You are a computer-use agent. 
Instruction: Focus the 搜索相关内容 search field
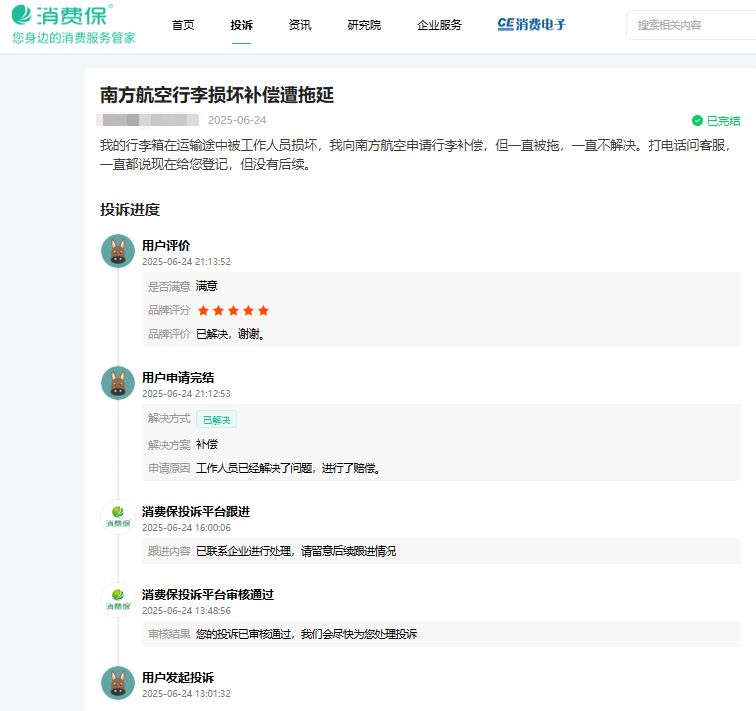click(x=691, y=25)
